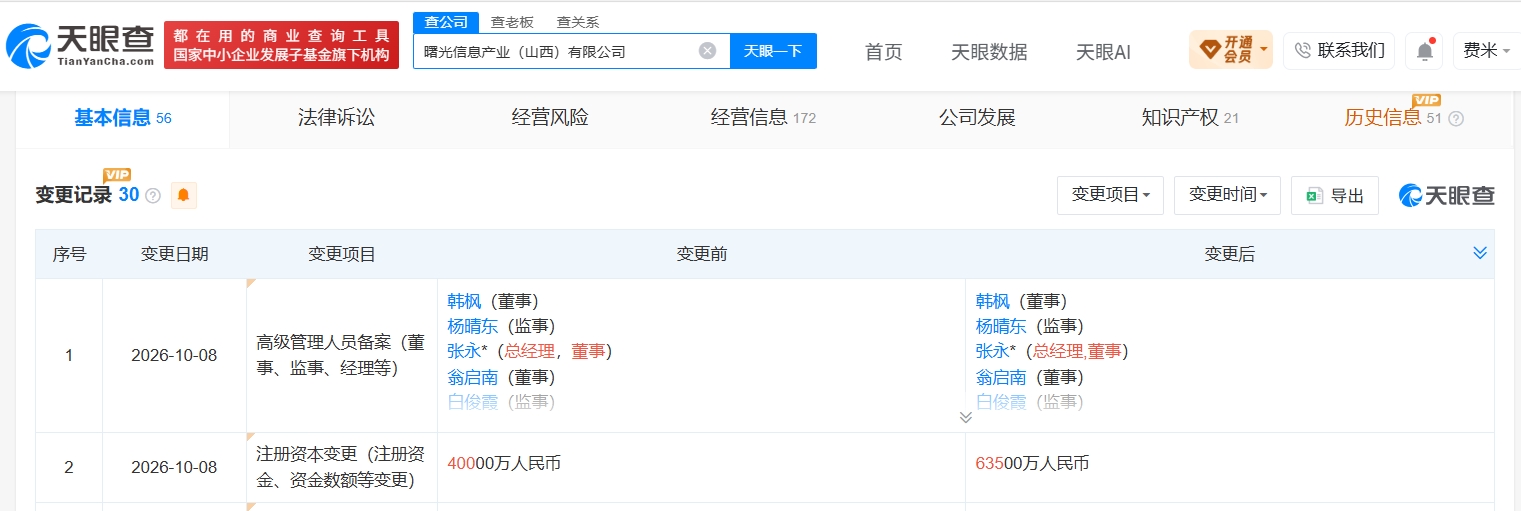
Task: Select the 法律诉讼 tab
Action: (336, 118)
